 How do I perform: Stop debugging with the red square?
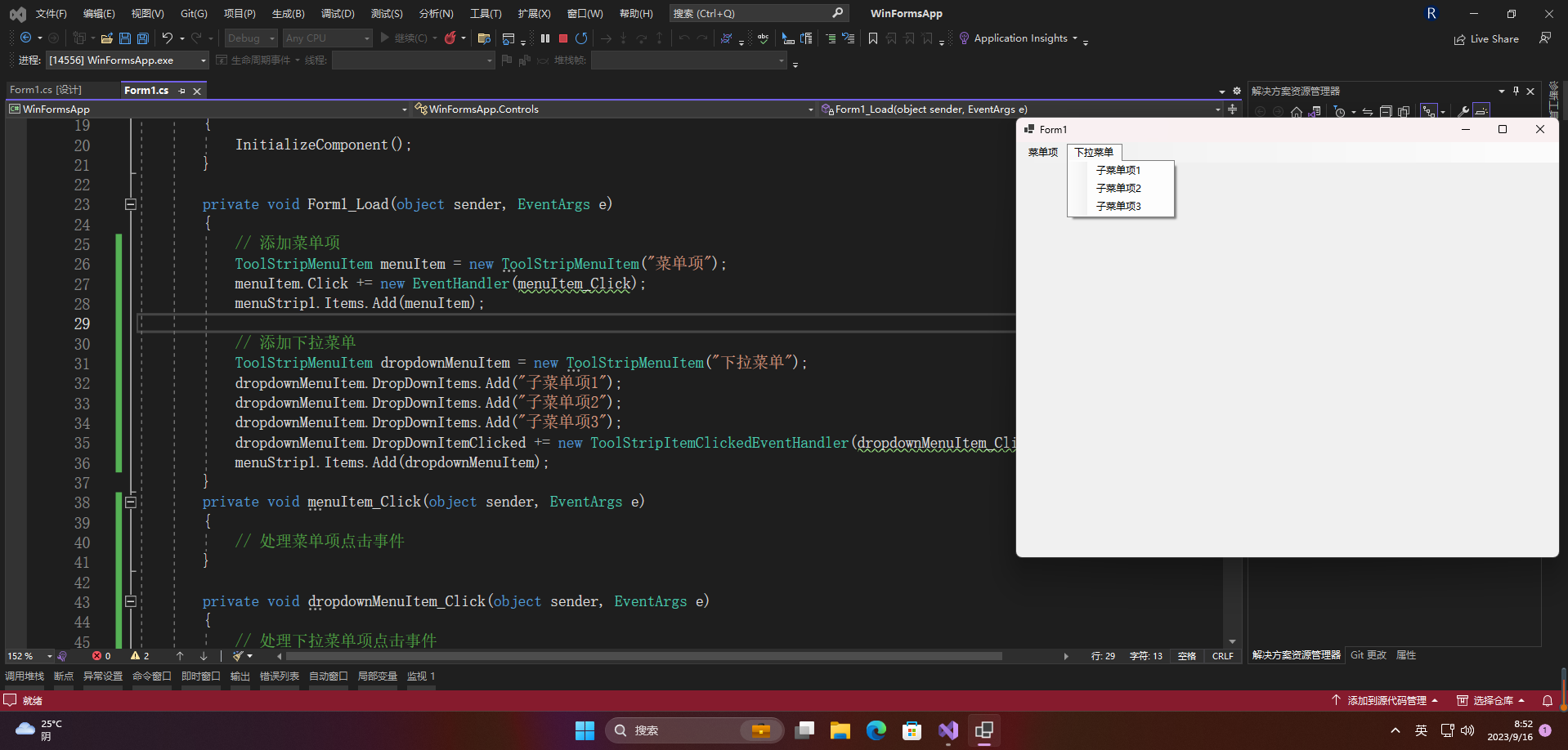pyautogui.click(x=563, y=38)
